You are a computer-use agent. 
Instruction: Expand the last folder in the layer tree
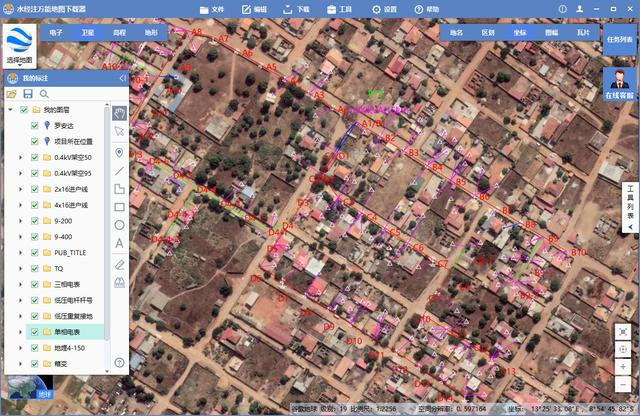tap(21, 364)
